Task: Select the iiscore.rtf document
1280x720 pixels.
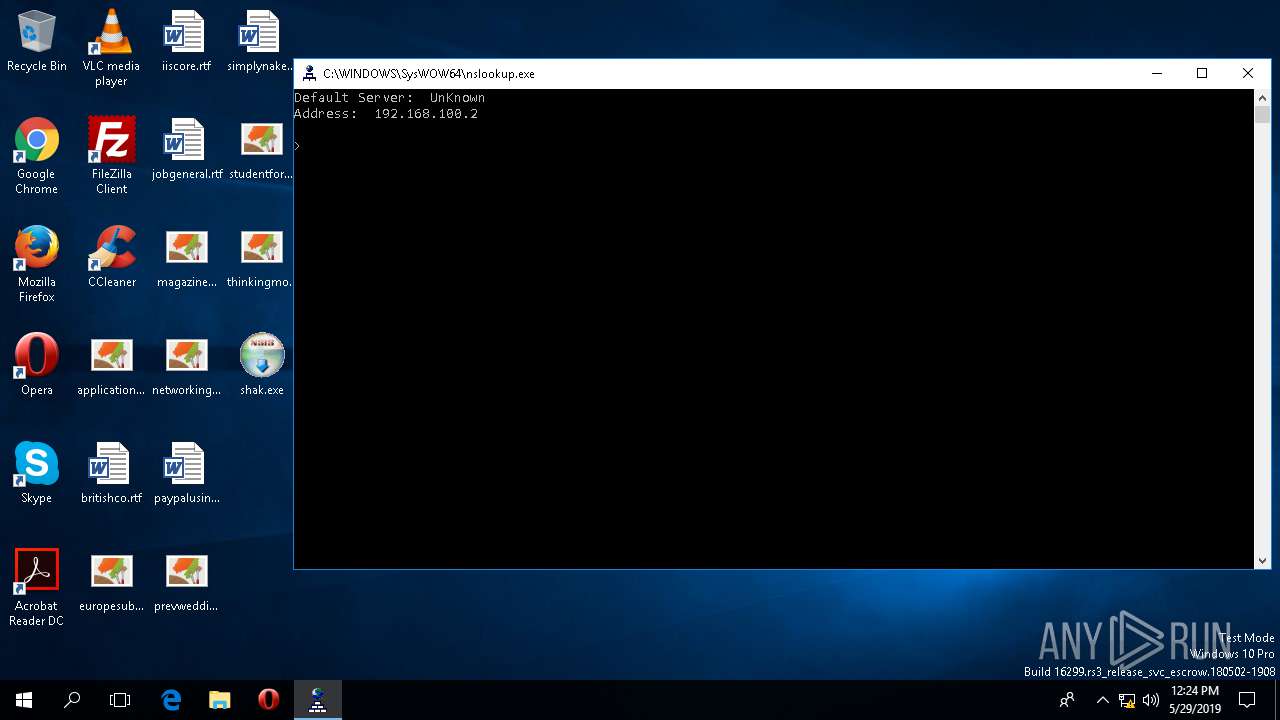Action: pos(186,42)
